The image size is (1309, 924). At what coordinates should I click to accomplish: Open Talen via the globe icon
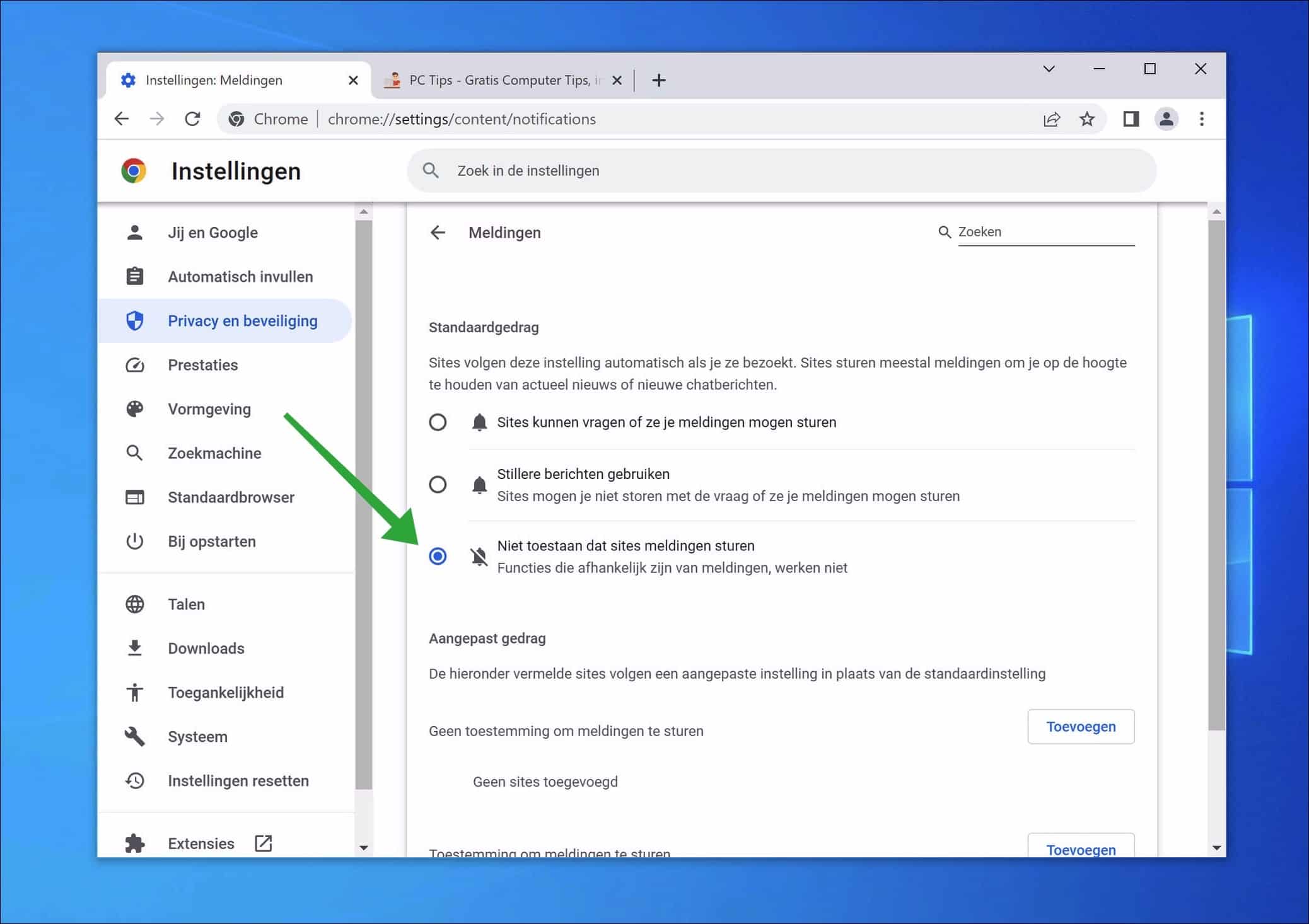[134, 604]
